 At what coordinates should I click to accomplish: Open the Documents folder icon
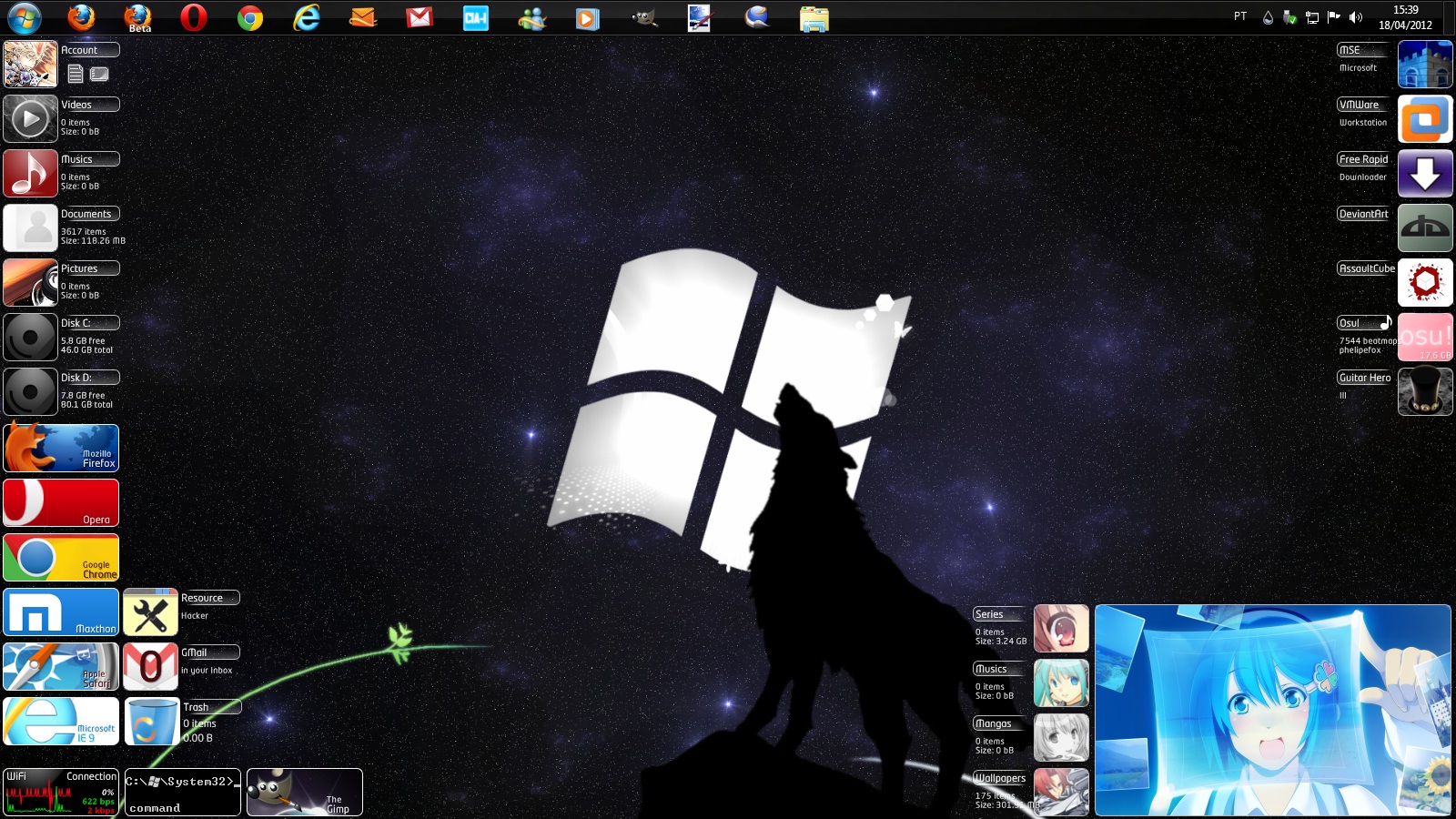click(x=30, y=227)
